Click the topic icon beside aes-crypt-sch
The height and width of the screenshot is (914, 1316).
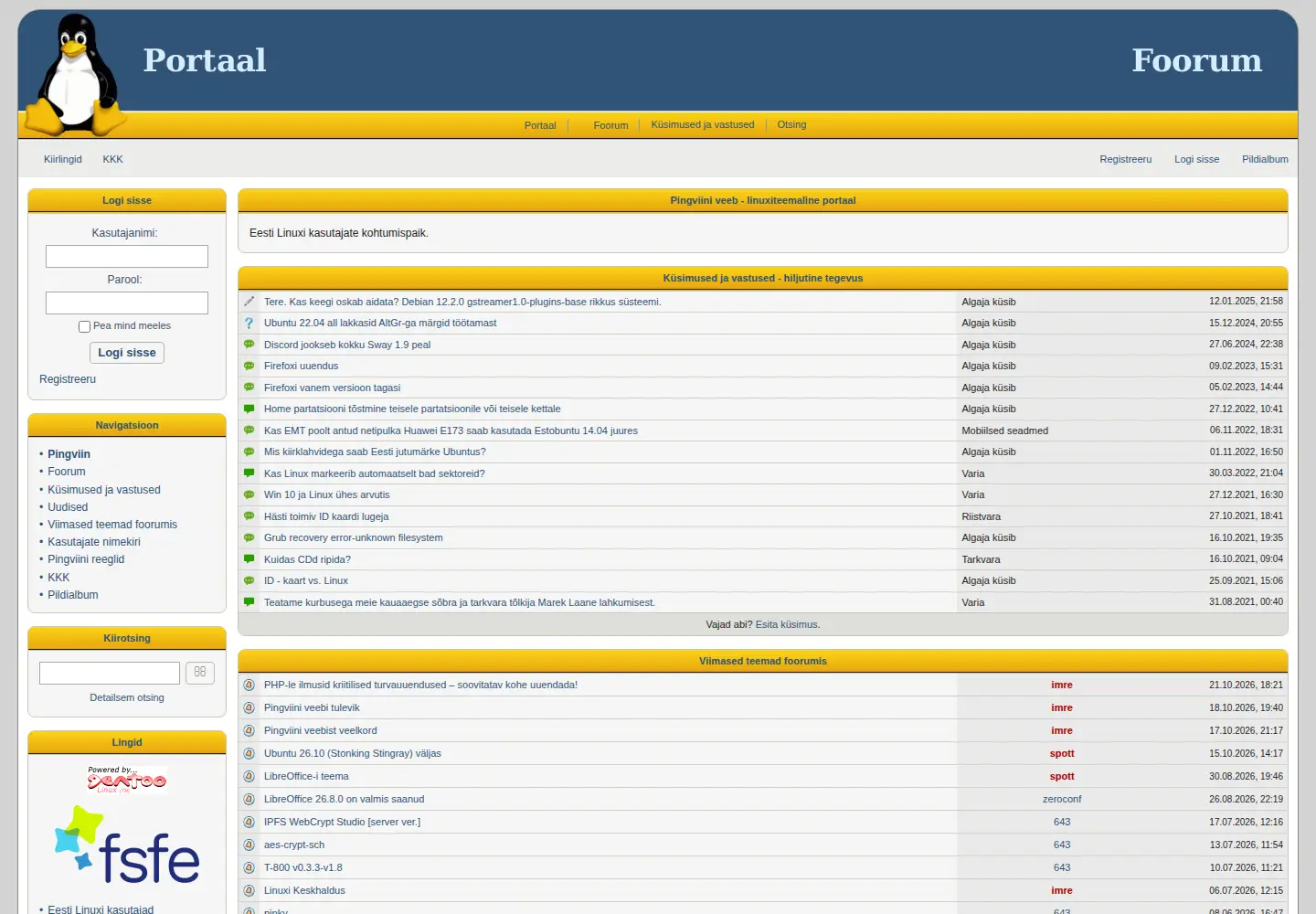[x=249, y=845]
